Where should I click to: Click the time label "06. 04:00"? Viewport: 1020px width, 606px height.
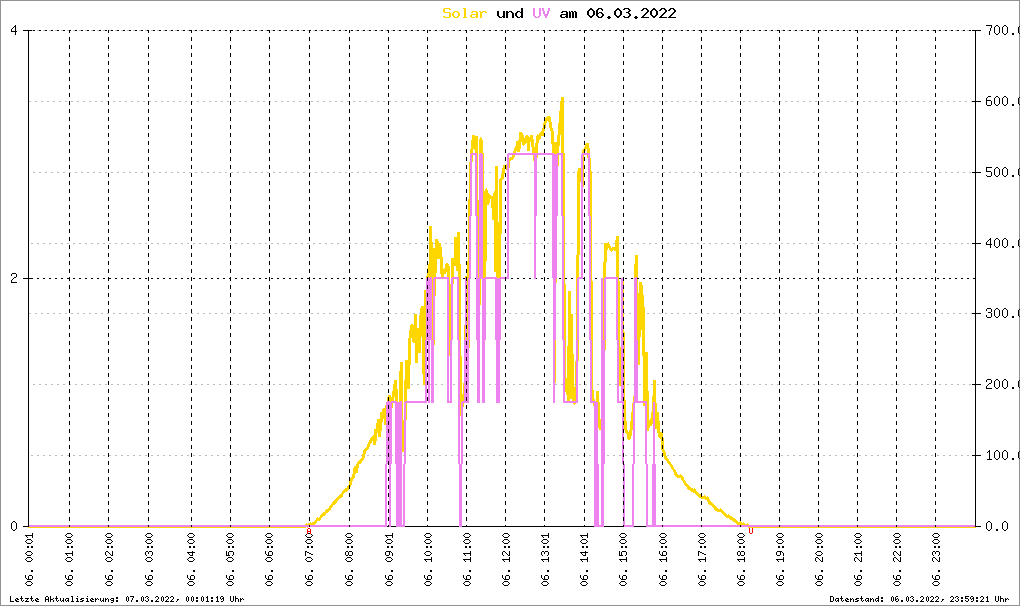pyautogui.click(x=191, y=560)
